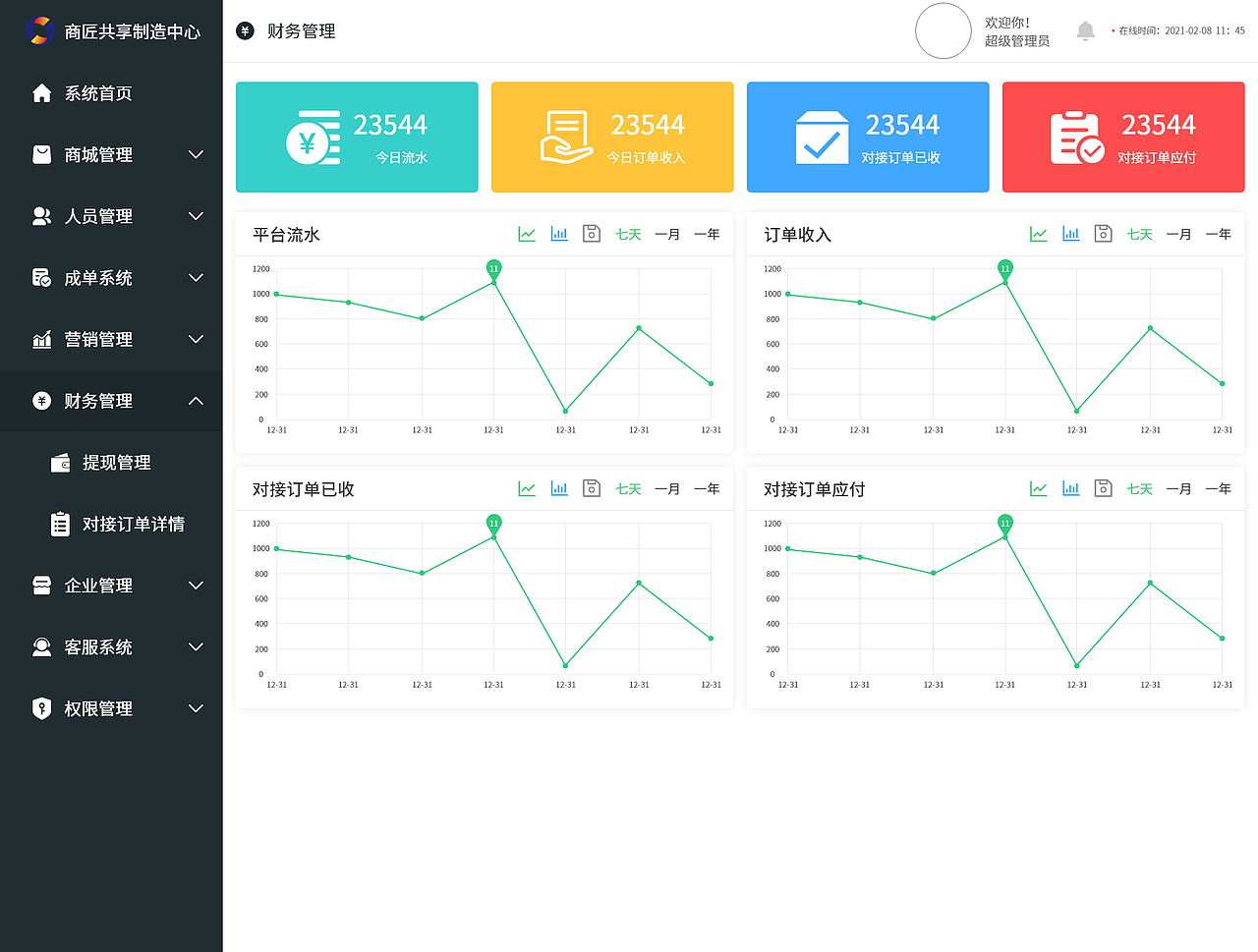Viewport: 1258px width, 952px height.
Task: Expand the 企业管理 chevron
Action: (x=196, y=586)
